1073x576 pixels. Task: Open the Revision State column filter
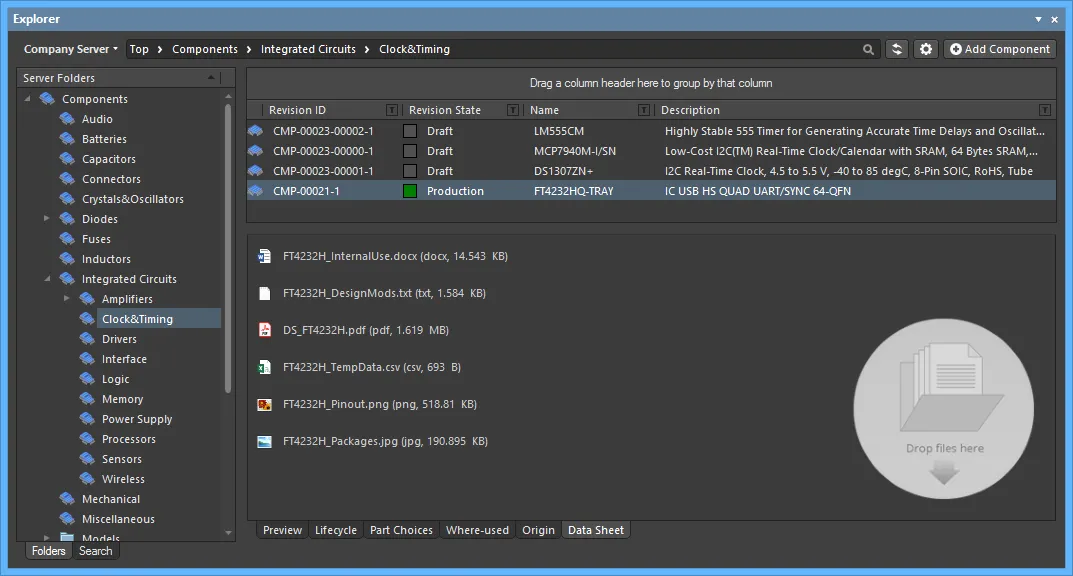click(513, 110)
